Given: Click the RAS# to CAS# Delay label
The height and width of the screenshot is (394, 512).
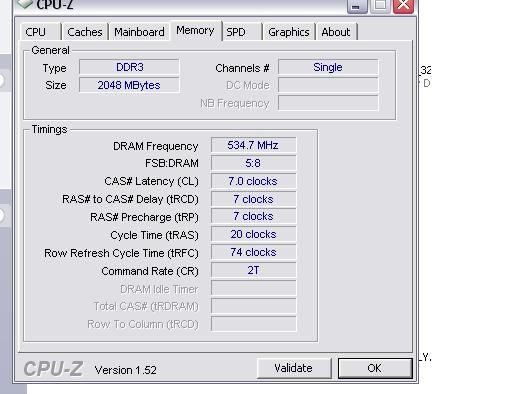Looking at the screenshot, I should pos(130,199).
